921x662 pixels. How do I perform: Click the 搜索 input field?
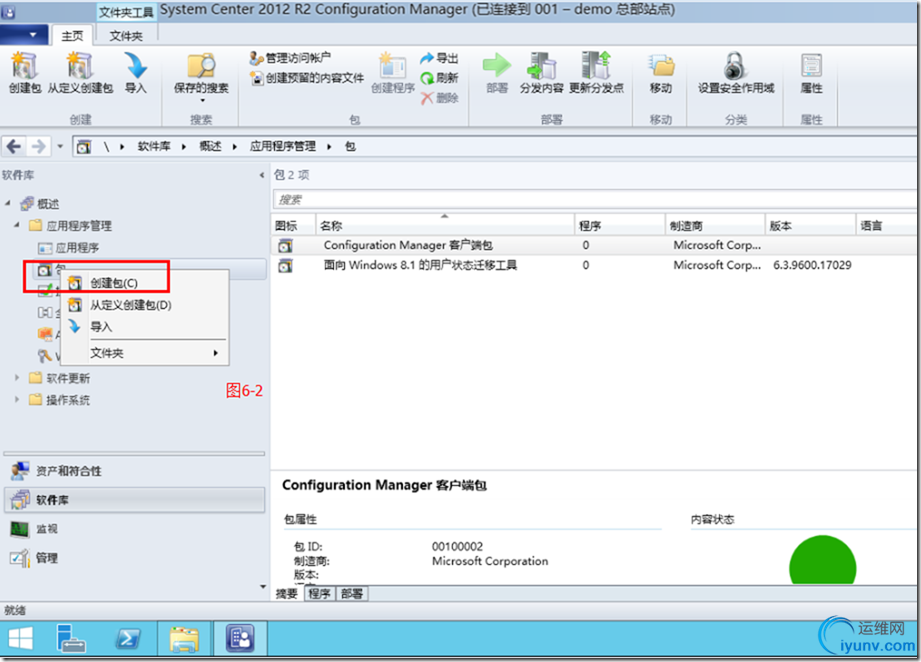[x=595, y=200]
